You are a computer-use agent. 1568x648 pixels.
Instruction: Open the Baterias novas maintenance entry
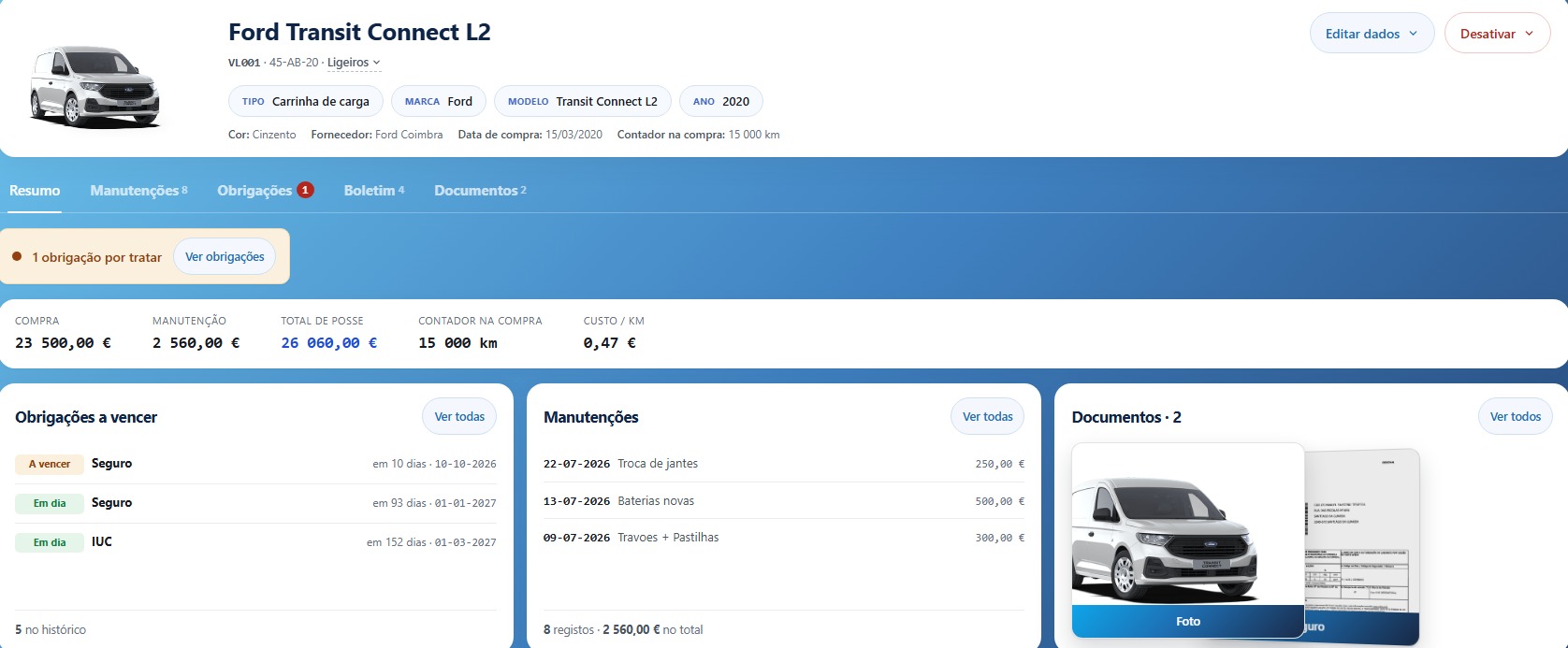784,501
